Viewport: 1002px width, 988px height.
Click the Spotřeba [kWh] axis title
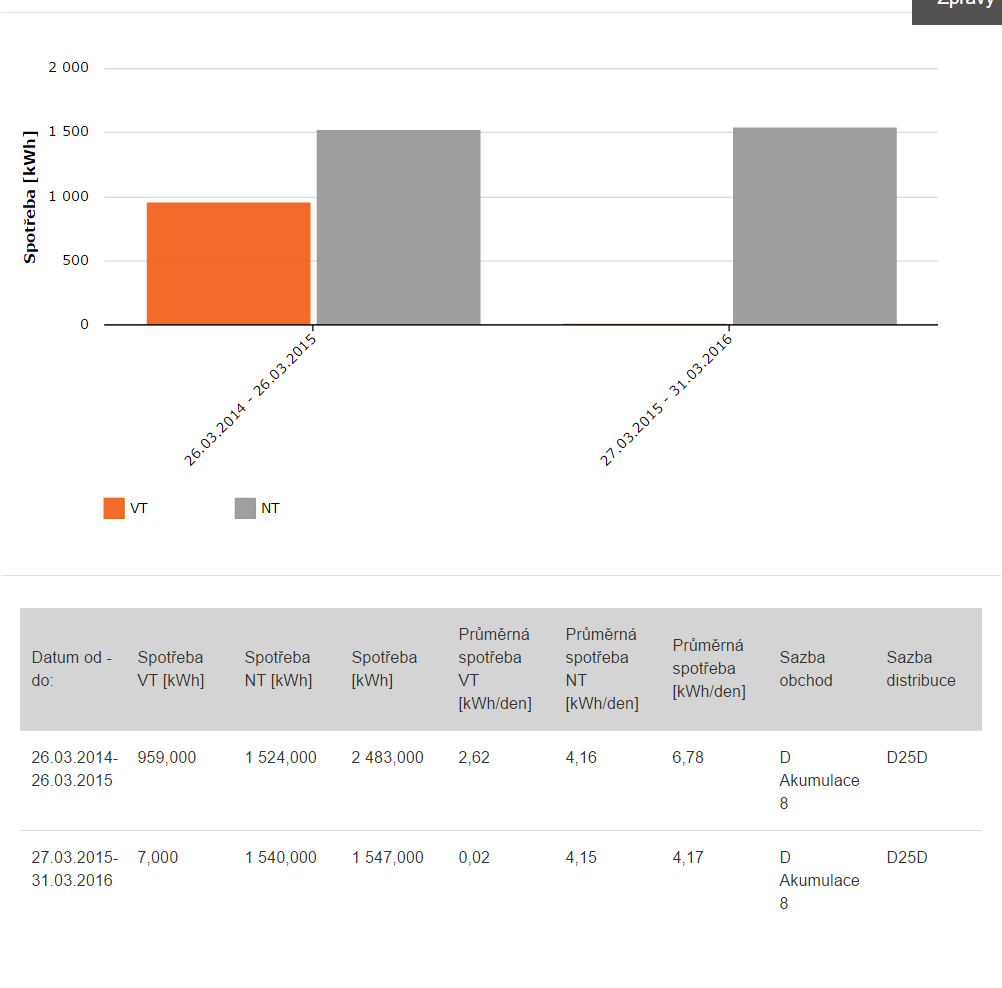click(x=29, y=197)
